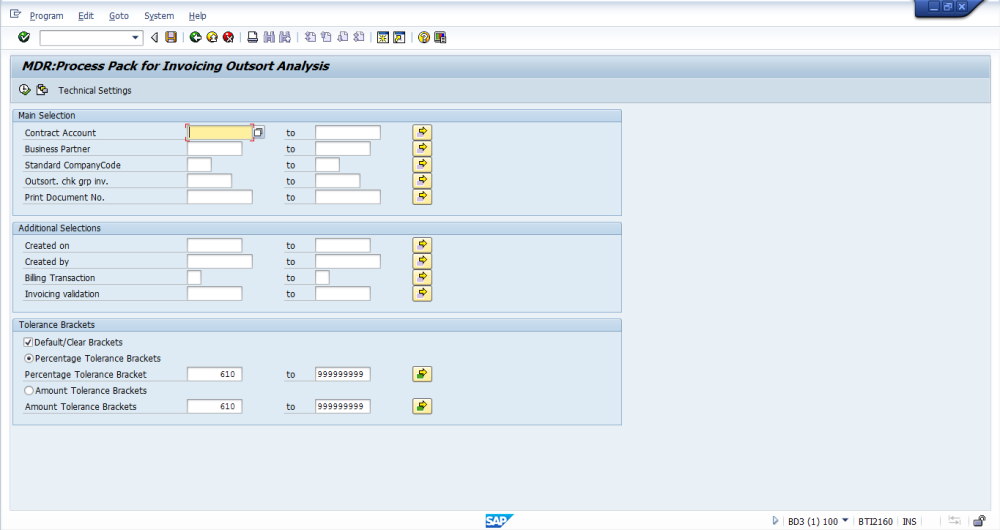Click the Help question mark icon
The height and width of the screenshot is (530, 1000).
click(x=423, y=37)
